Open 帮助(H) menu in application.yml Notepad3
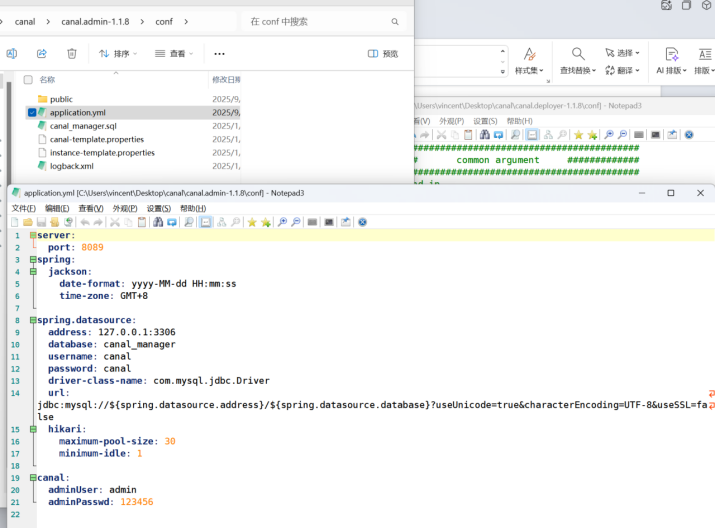The image size is (715, 528). 193,208
